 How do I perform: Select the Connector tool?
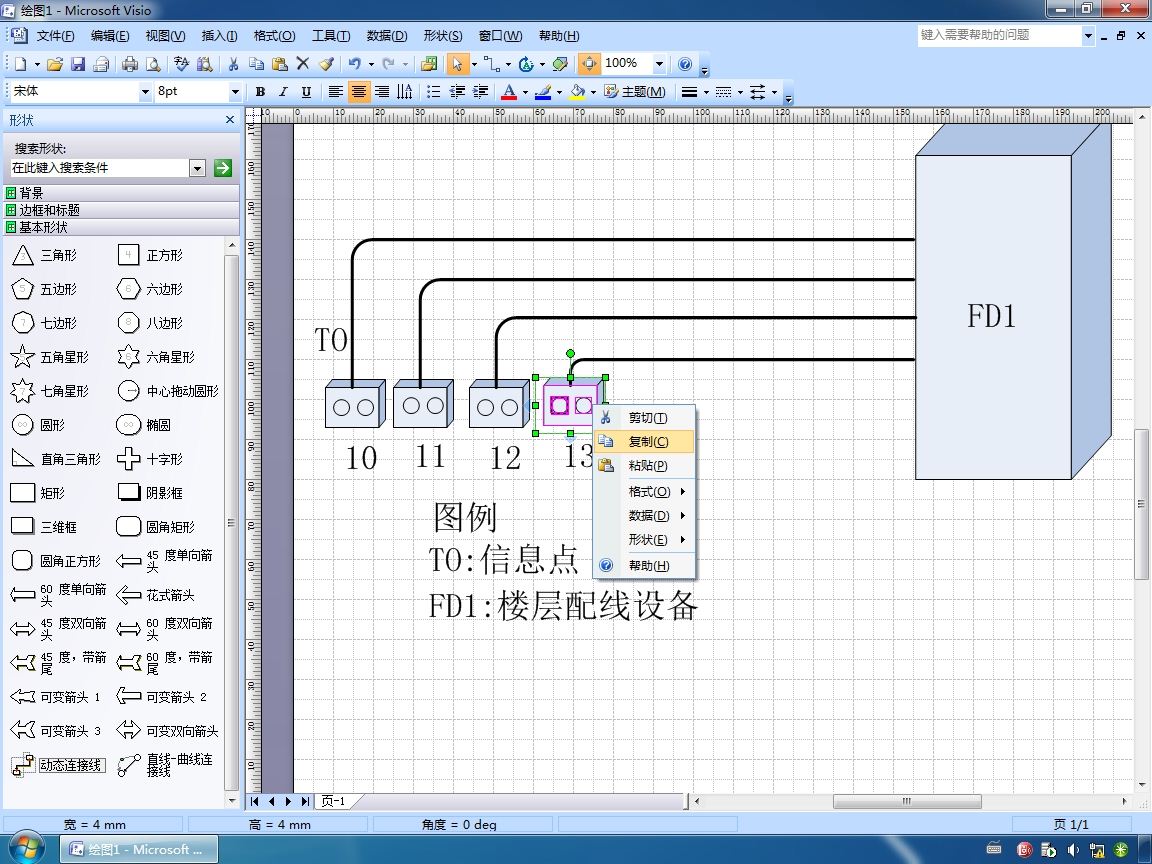pyautogui.click(x=491, y=65)
